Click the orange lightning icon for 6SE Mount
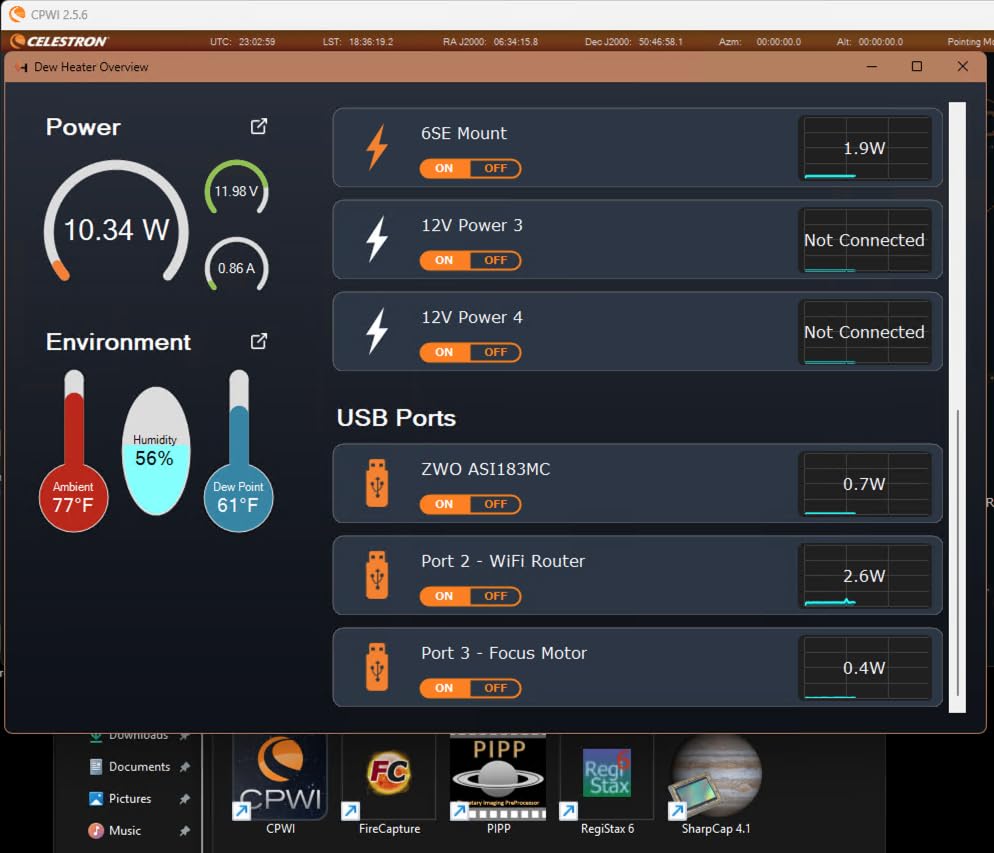Screen dimensions: 994x853 [377, 147]
